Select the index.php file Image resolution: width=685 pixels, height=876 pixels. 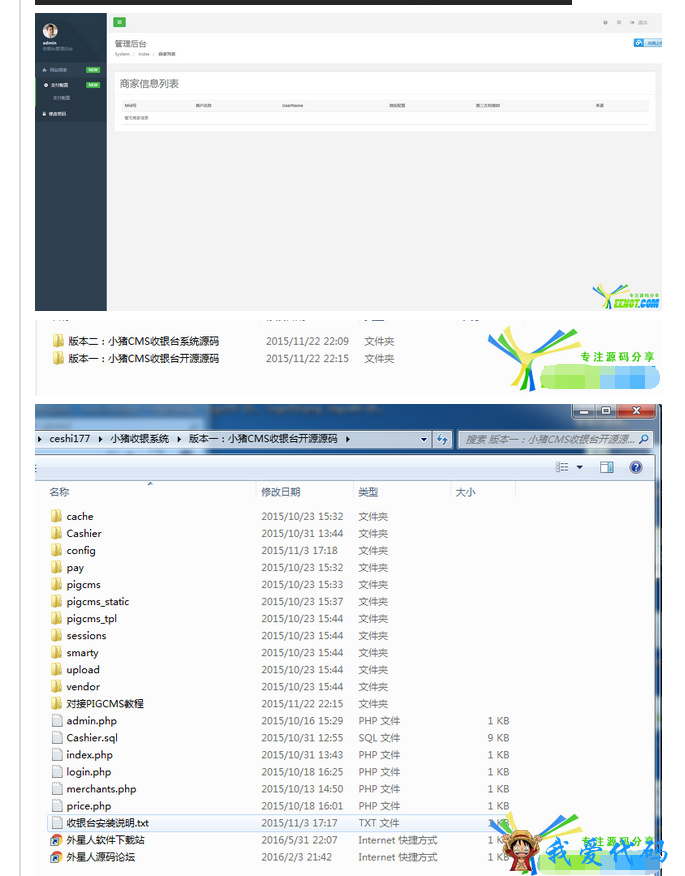click(82, 755)
